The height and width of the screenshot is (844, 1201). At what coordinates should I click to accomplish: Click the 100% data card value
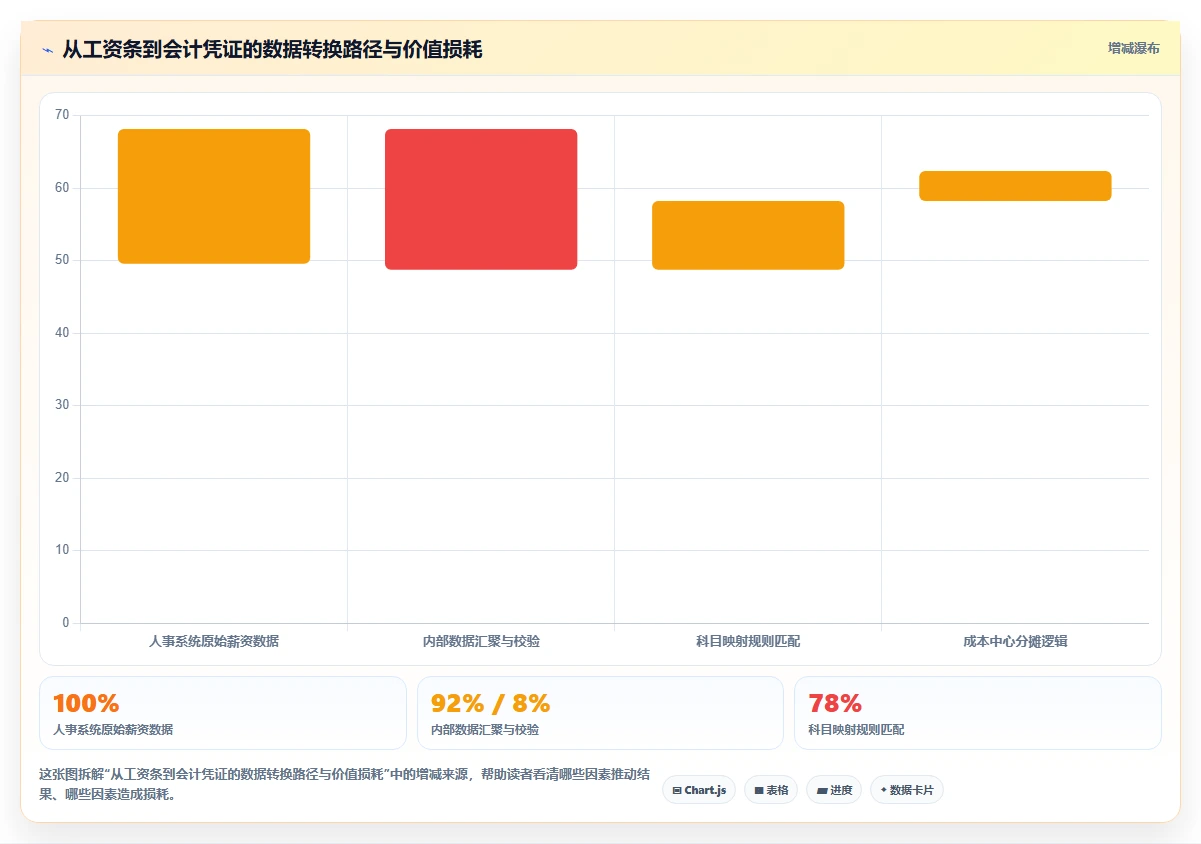tap(86, 703)
